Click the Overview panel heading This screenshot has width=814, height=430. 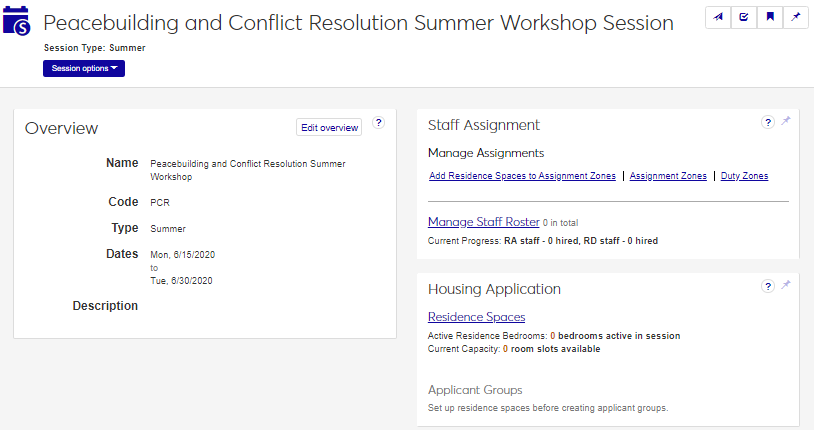coord(62,128)
